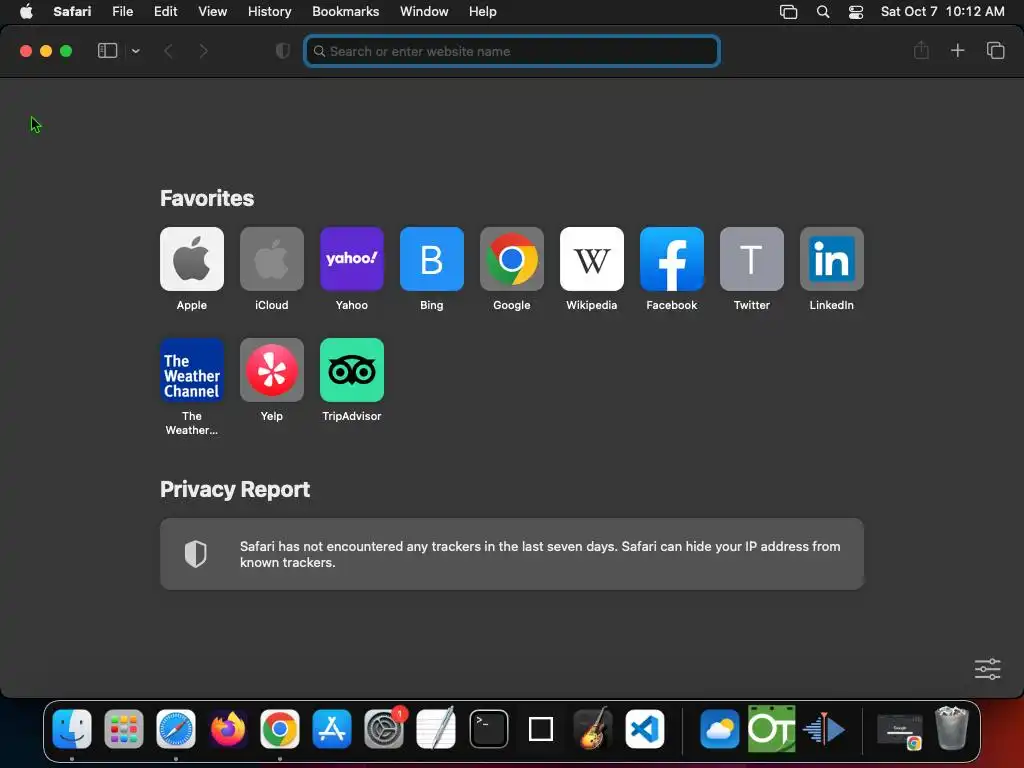Open System Settings from the Dock
This screenshot has height=768, width=1024.
point(384,728)
